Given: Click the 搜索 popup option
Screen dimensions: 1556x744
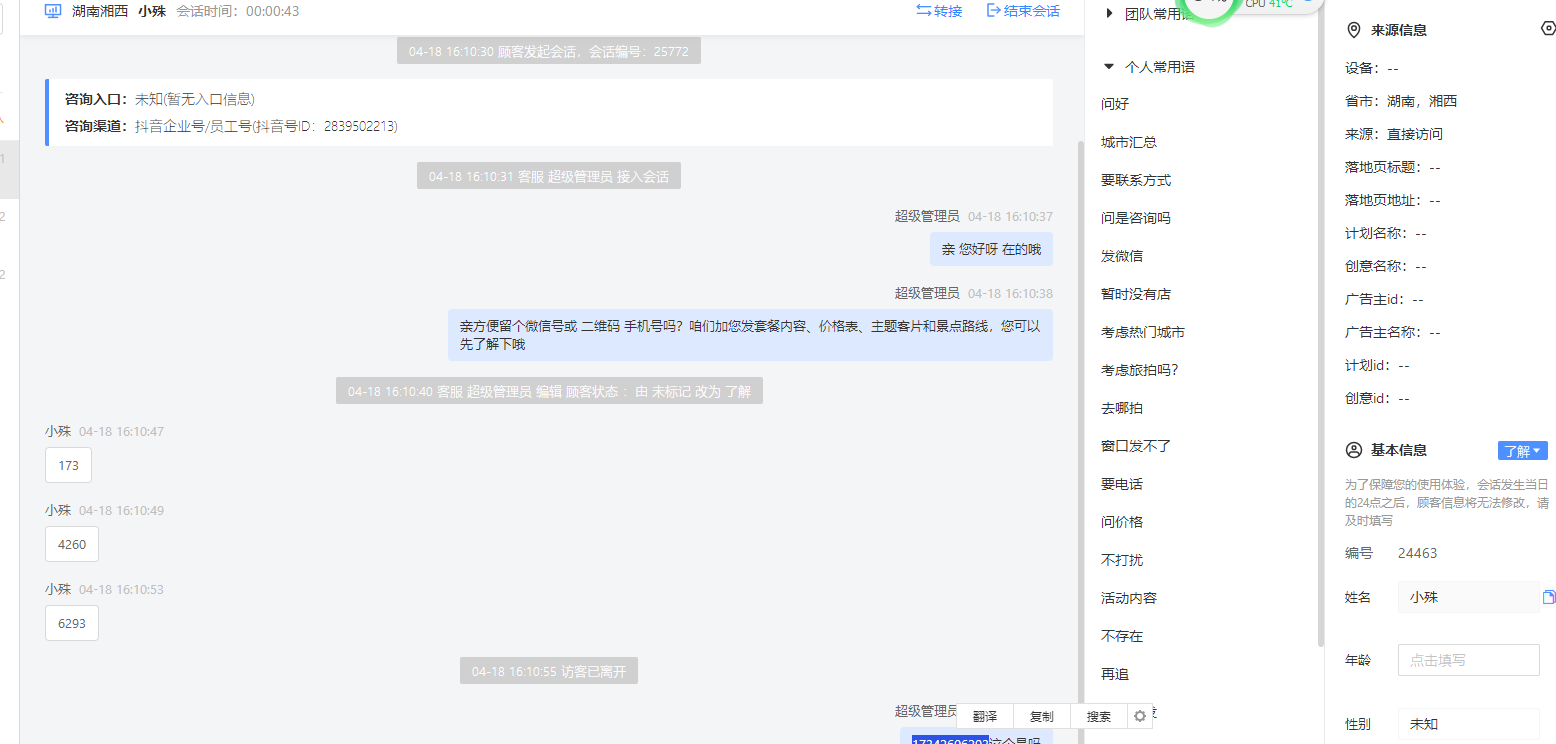Looking at the screenshot, I should 1099,717.
